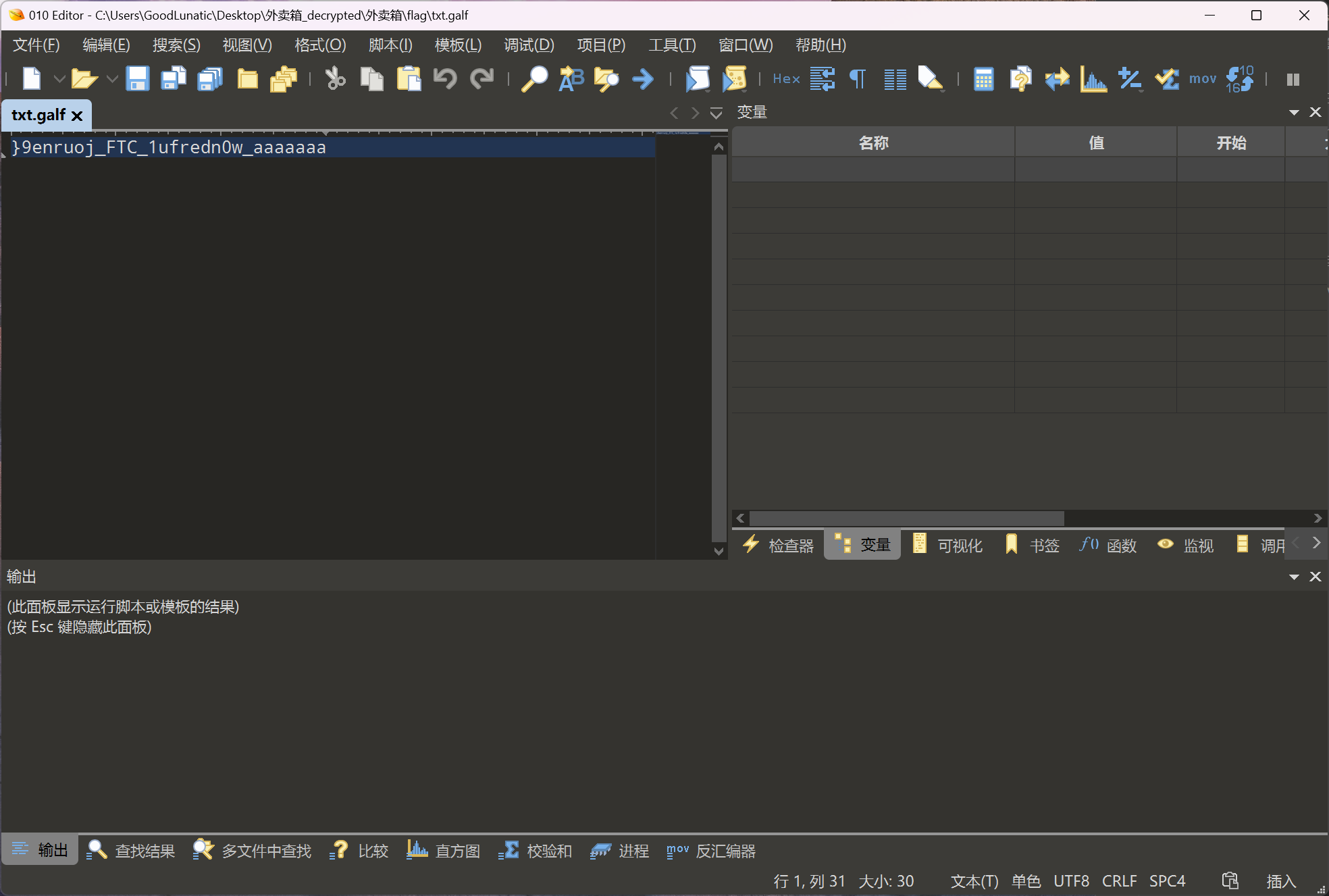The image size is (1329, 896).
Task: Toggle the column mode icon
Action: (895, 79)
